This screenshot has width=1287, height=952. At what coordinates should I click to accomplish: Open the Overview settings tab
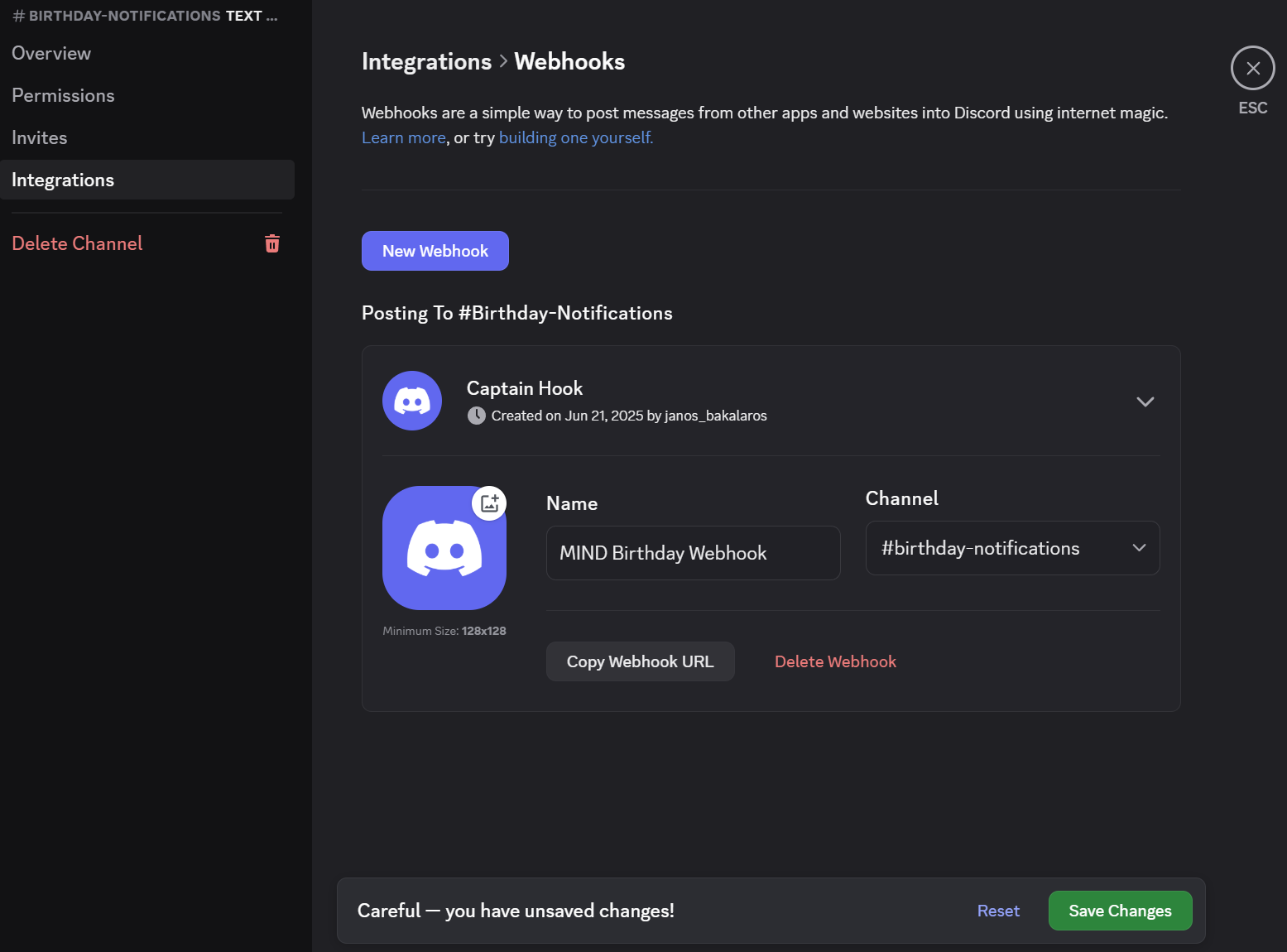pyautogui.click(x=147, y=53)
